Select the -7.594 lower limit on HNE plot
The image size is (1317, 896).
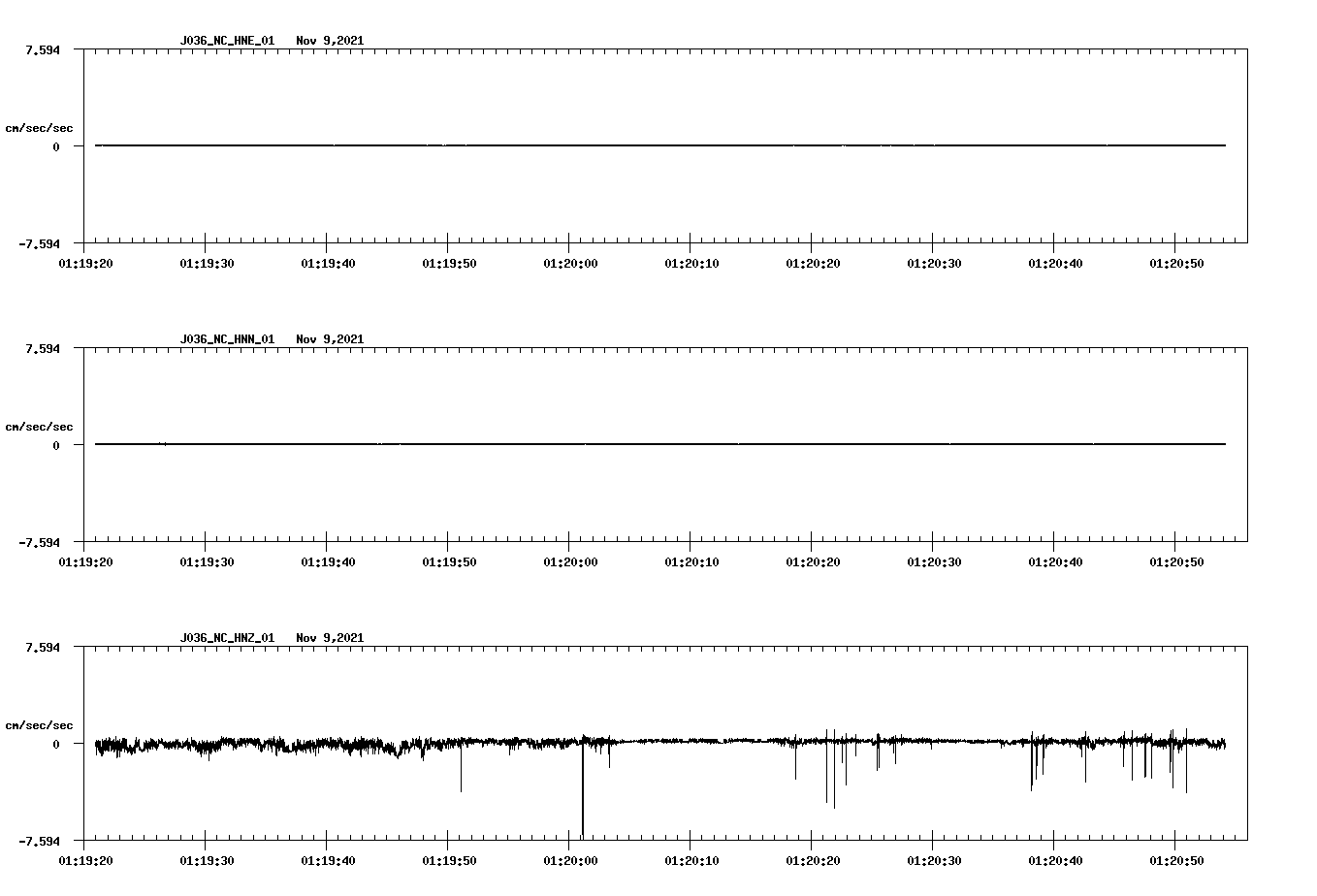tap(39, 243)
